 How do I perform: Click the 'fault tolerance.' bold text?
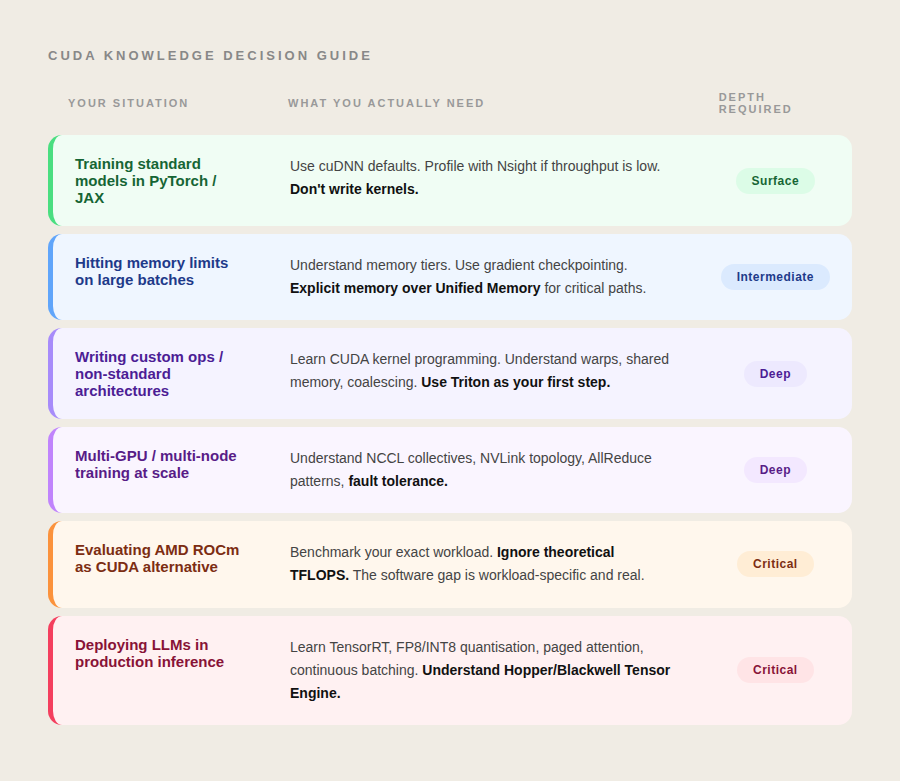point(398,481)
